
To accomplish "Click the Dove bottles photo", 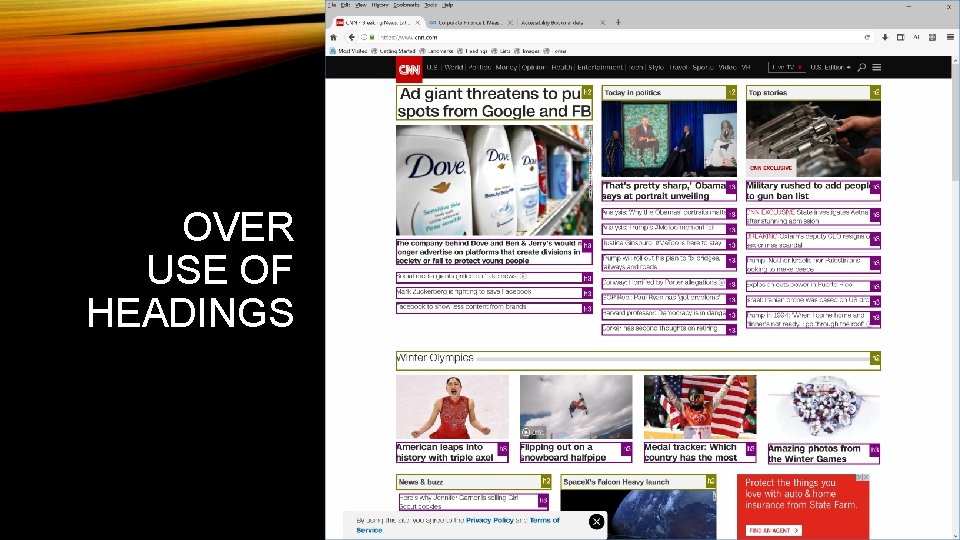I will click(x=494, y=181).
